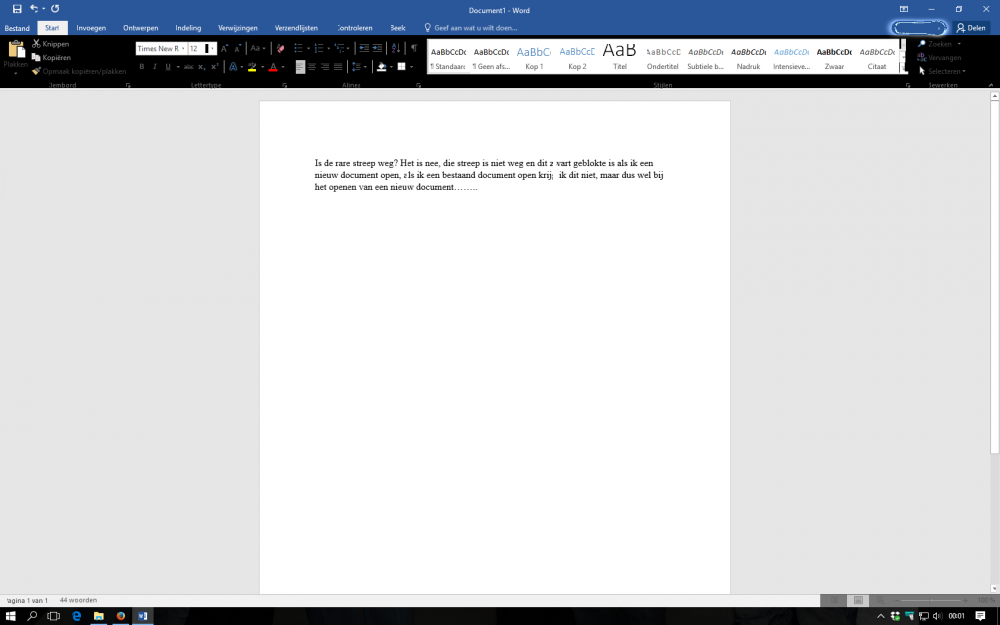Open the Teksteffecten icon in Lettertype group

point(233,66)
